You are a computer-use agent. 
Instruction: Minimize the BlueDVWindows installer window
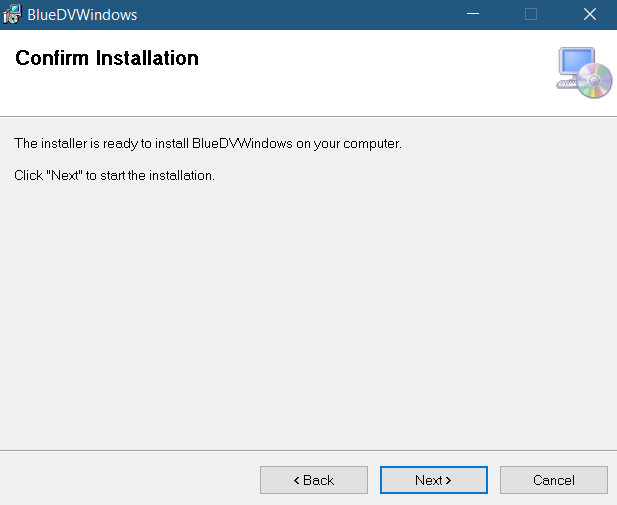pyautogui.click(x=473, y=14)
